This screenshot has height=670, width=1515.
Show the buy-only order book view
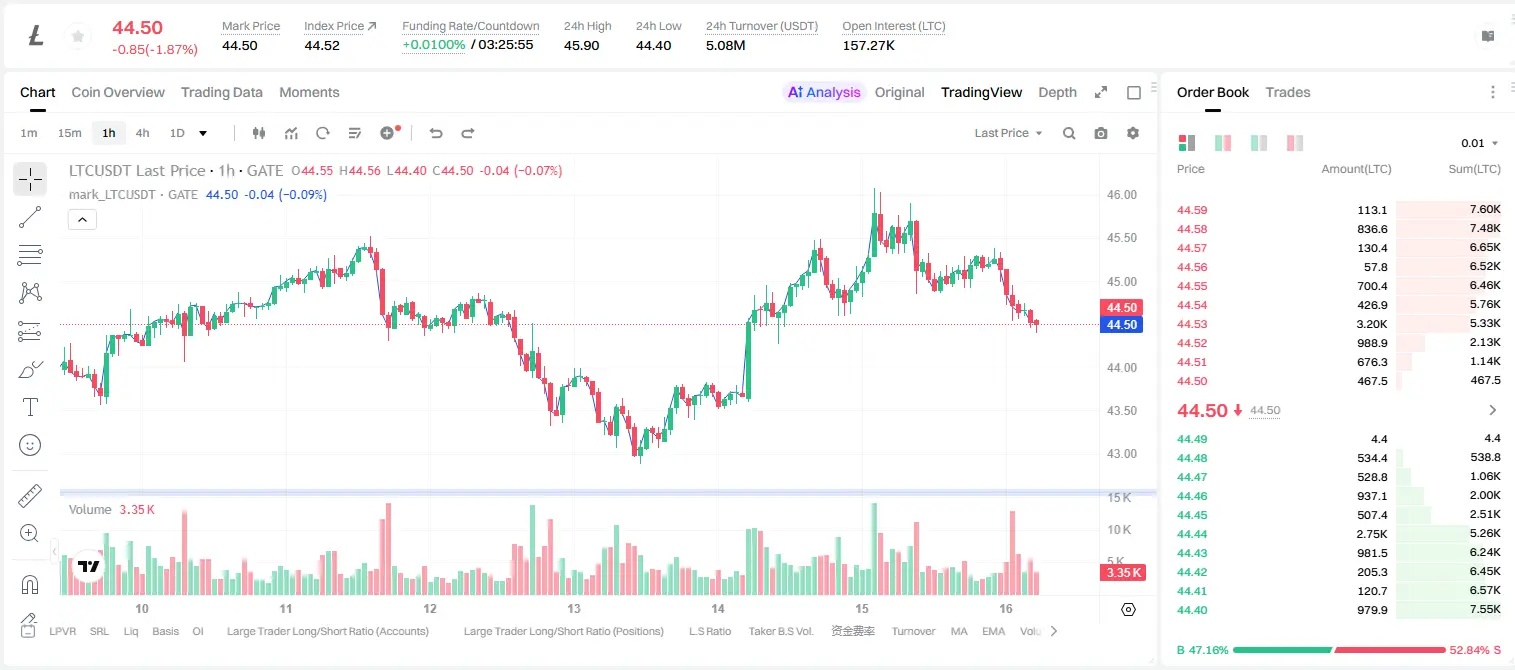[x=1259, y=143]
